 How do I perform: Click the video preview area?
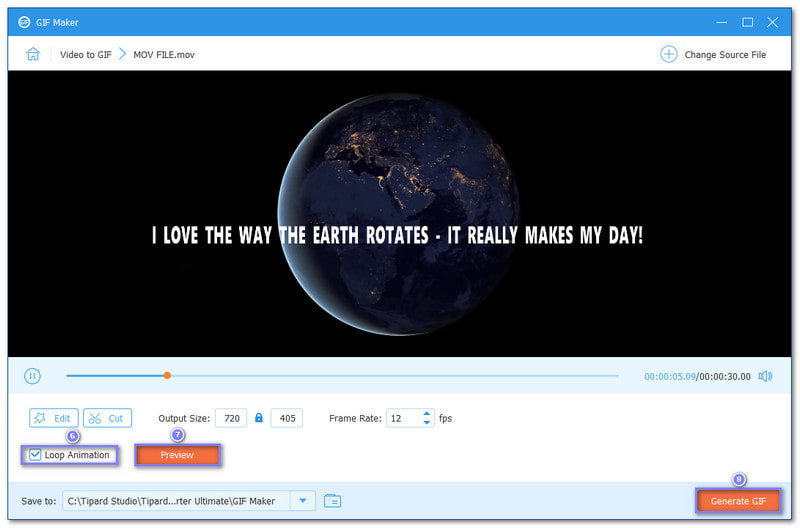[399, 214]
